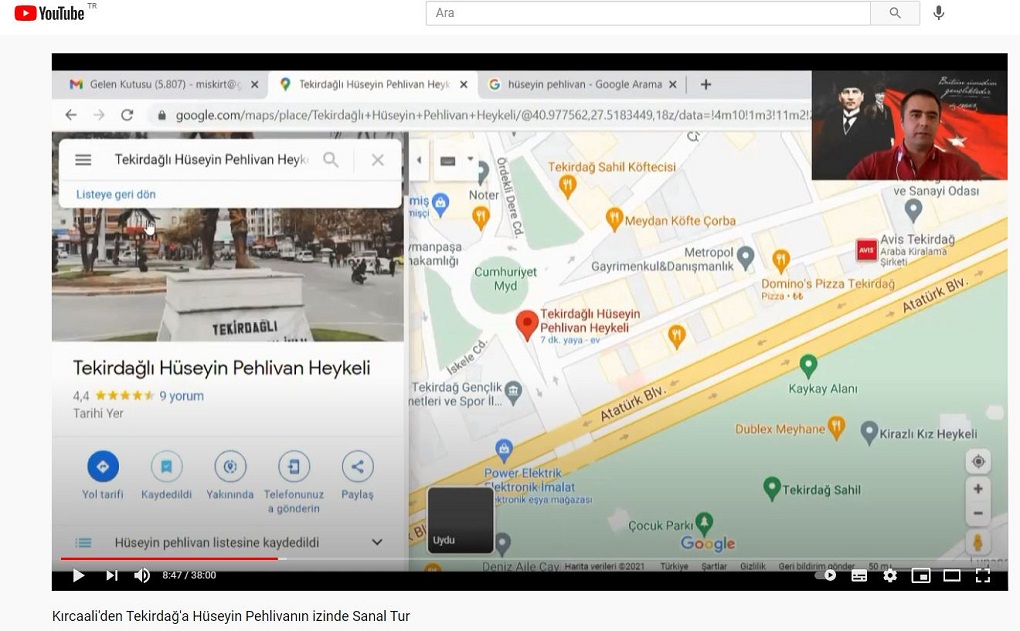
Task: Click the Paylaş share button
Action: tap(358, 476)
